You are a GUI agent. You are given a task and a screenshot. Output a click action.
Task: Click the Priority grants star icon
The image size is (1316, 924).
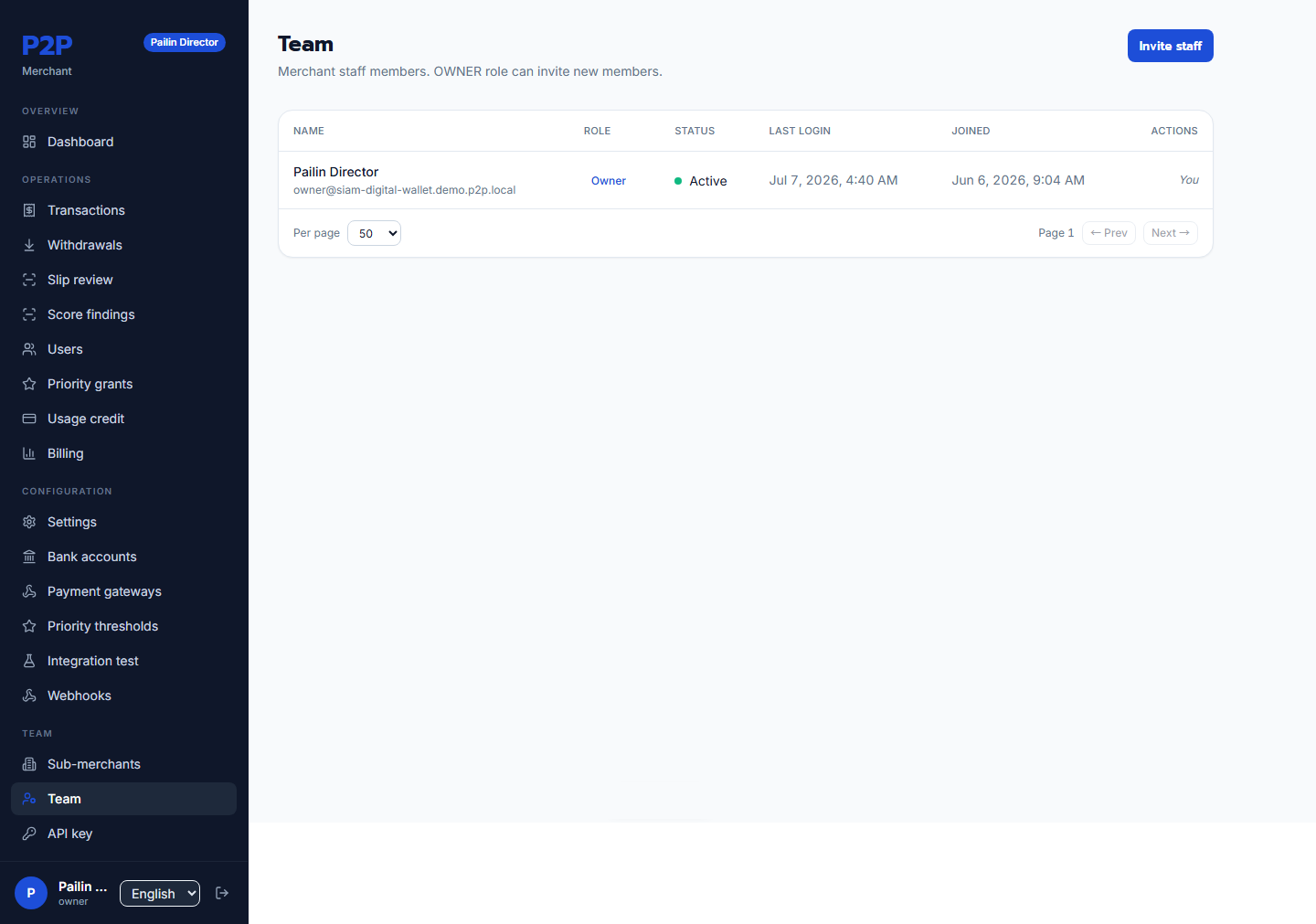29,384
